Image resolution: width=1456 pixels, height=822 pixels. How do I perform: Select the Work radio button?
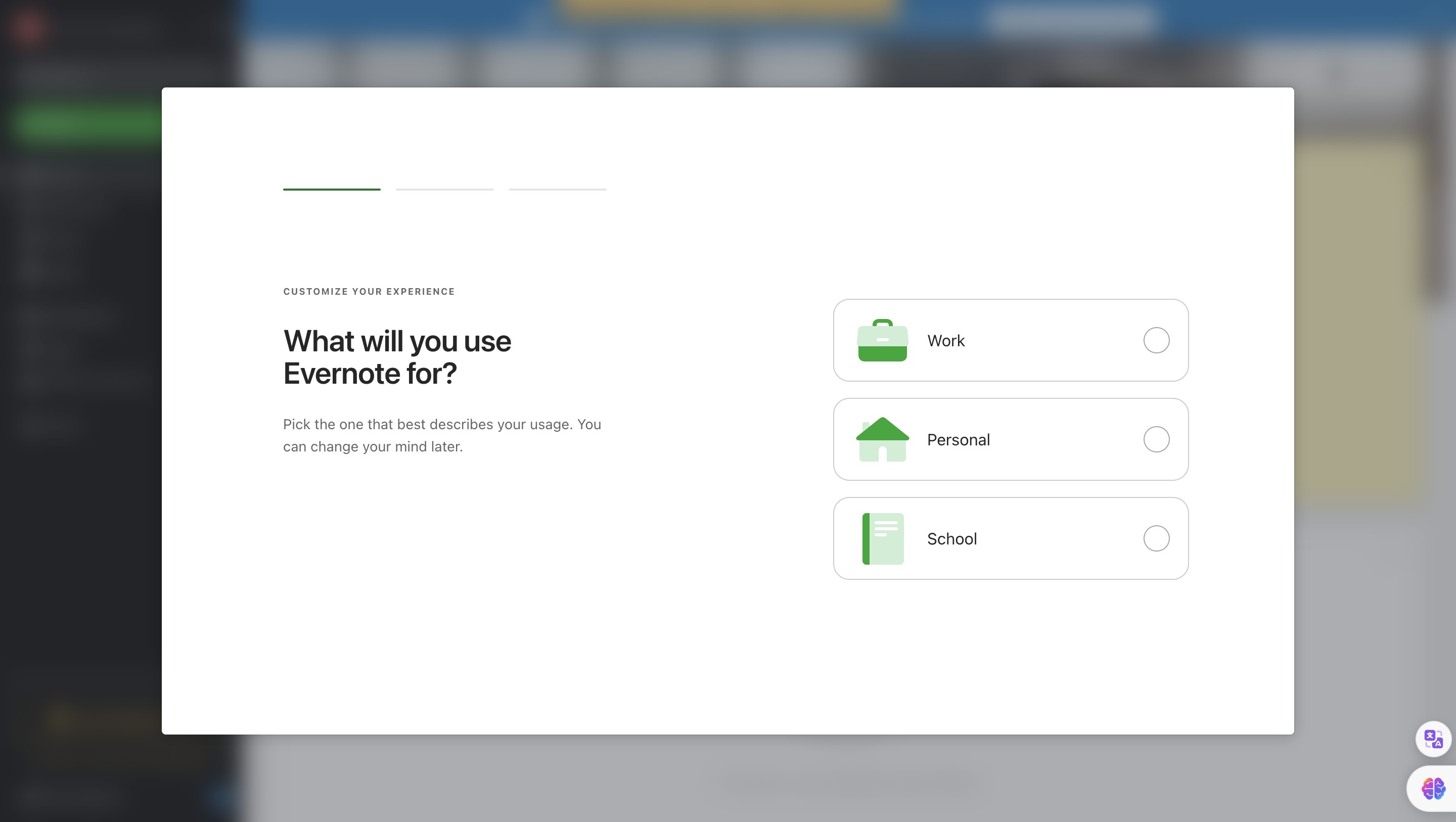[x=1156, y=340]
